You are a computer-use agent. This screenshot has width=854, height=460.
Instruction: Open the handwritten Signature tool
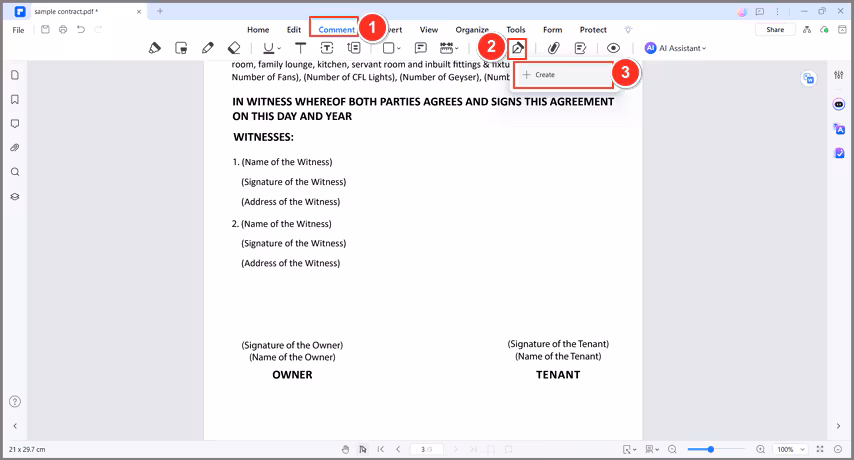coord(517,48)
